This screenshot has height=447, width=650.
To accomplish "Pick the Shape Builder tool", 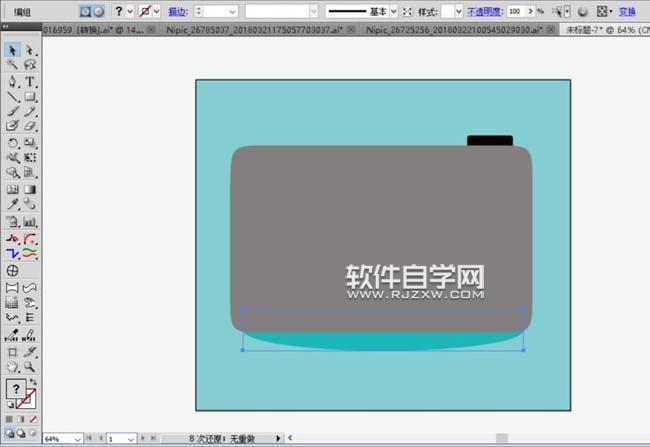I will coord(12,172).
